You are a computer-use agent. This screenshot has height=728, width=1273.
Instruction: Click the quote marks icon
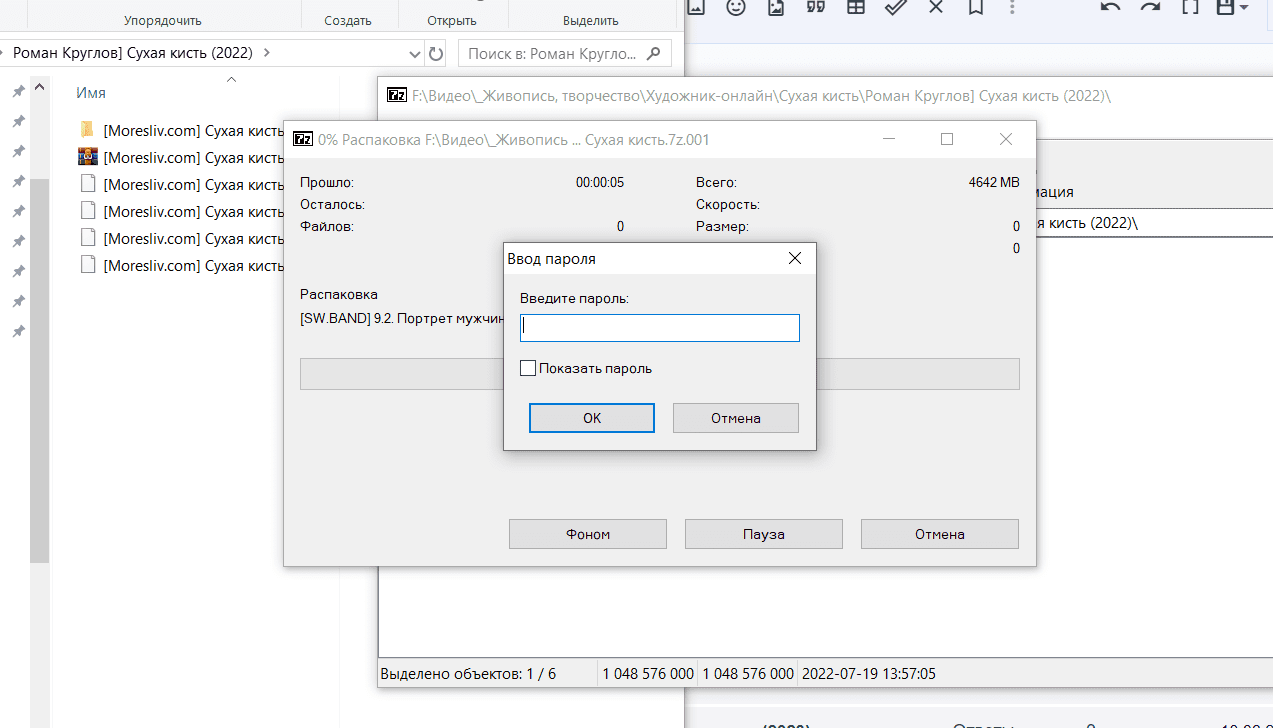click(816, 7)
